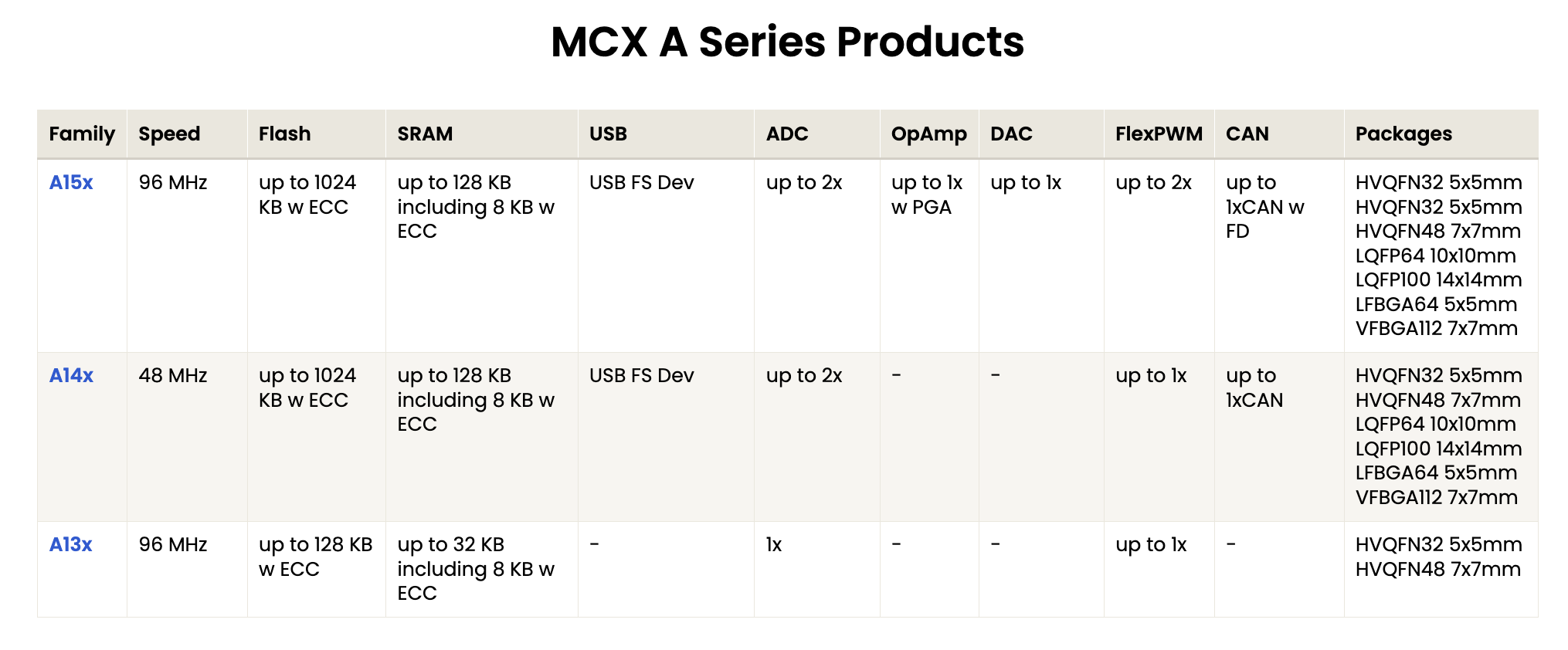The image size is (1568, 650).
Task: Open the A15x family link
Action: tap(71, 183)
